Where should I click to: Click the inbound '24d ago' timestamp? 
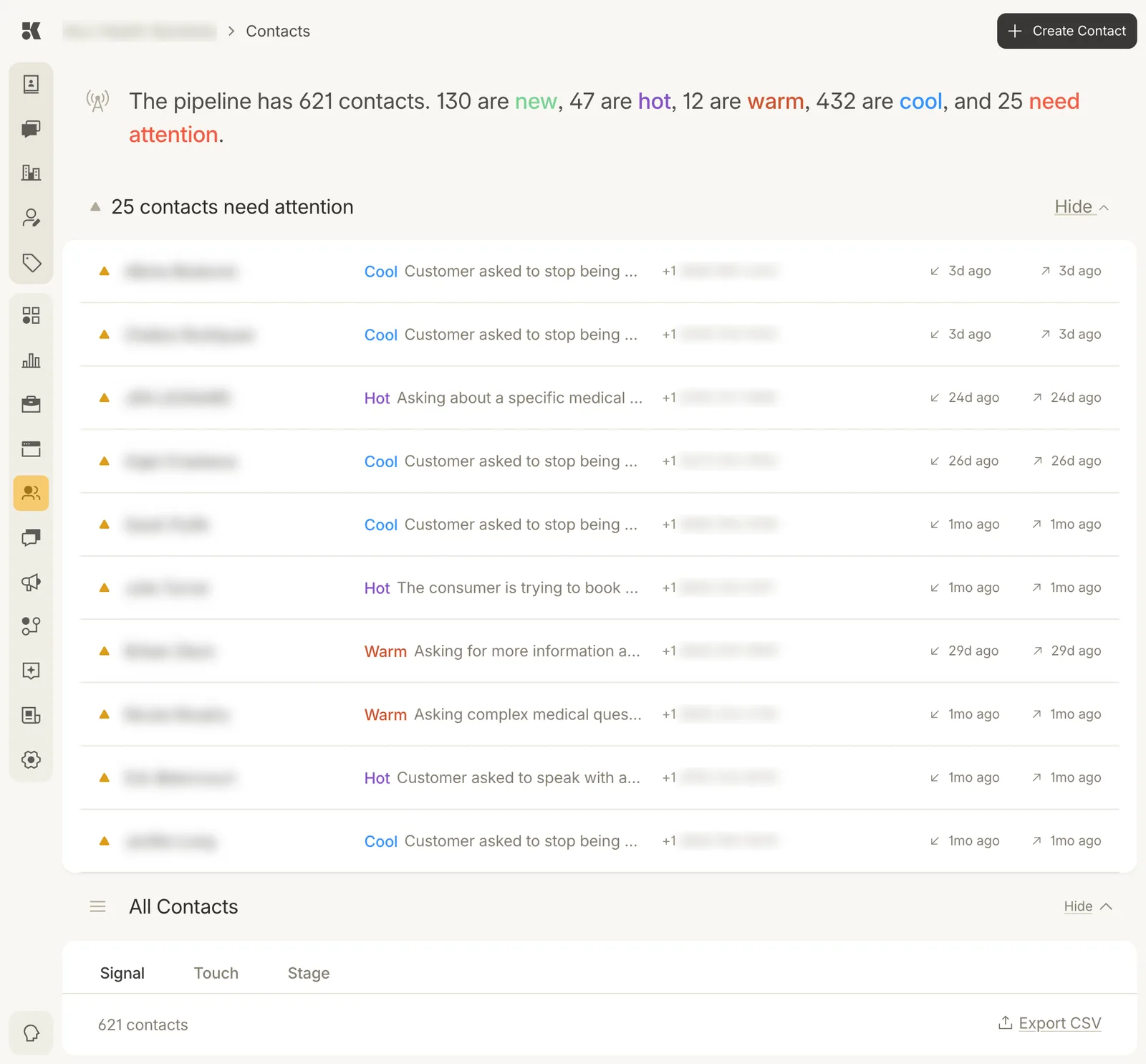coord(973,398)
